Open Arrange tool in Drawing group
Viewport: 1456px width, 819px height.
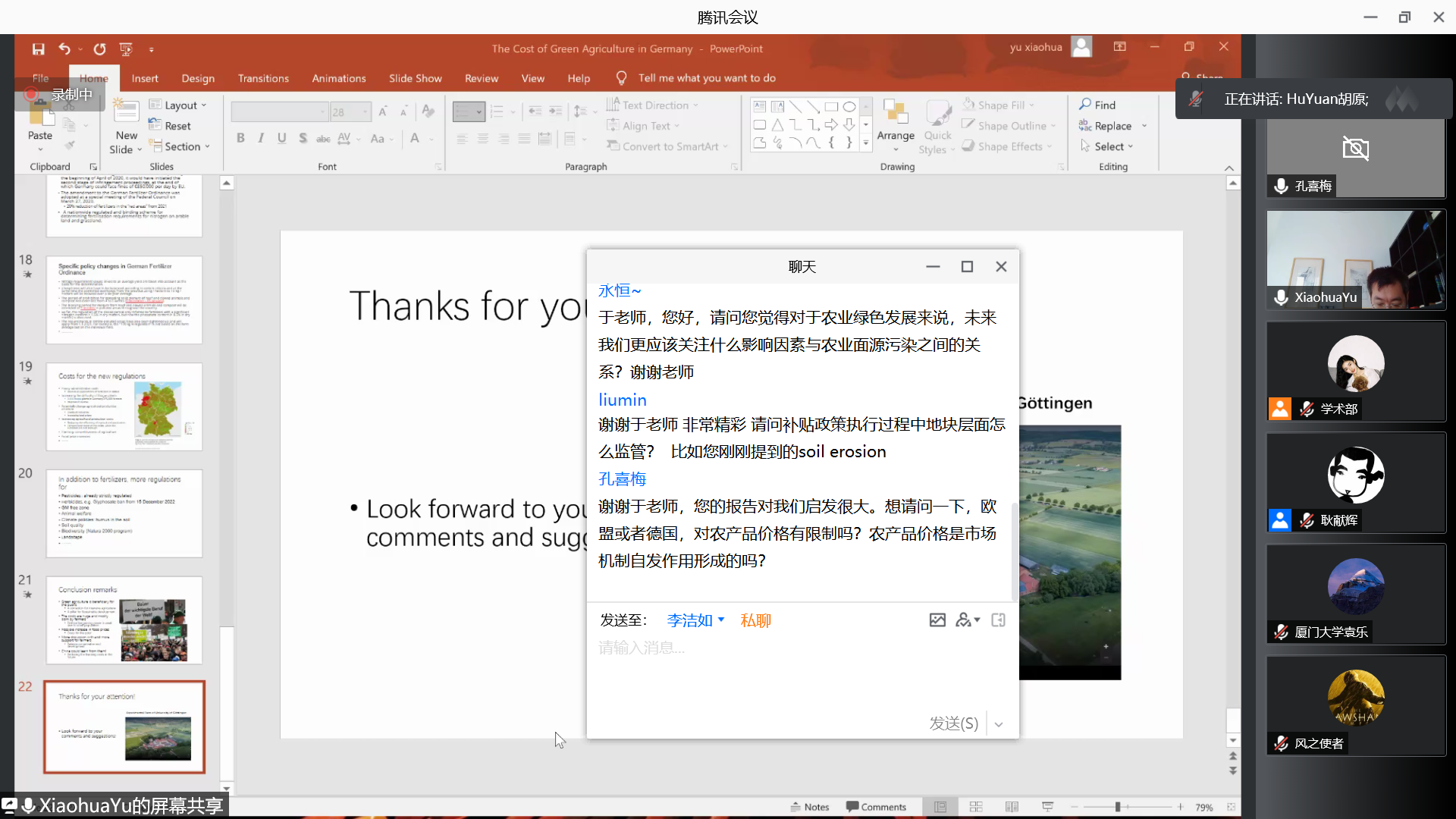896,121
